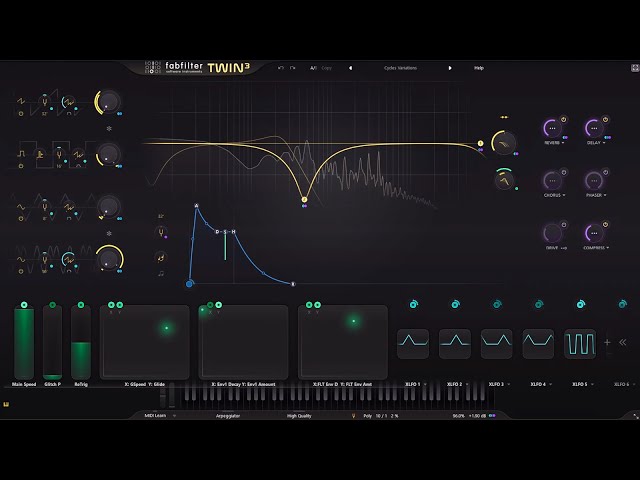This screenshot has height=480, width=640.
Task: Toggle full screen mode icon
Action: (x=635, y=68)
